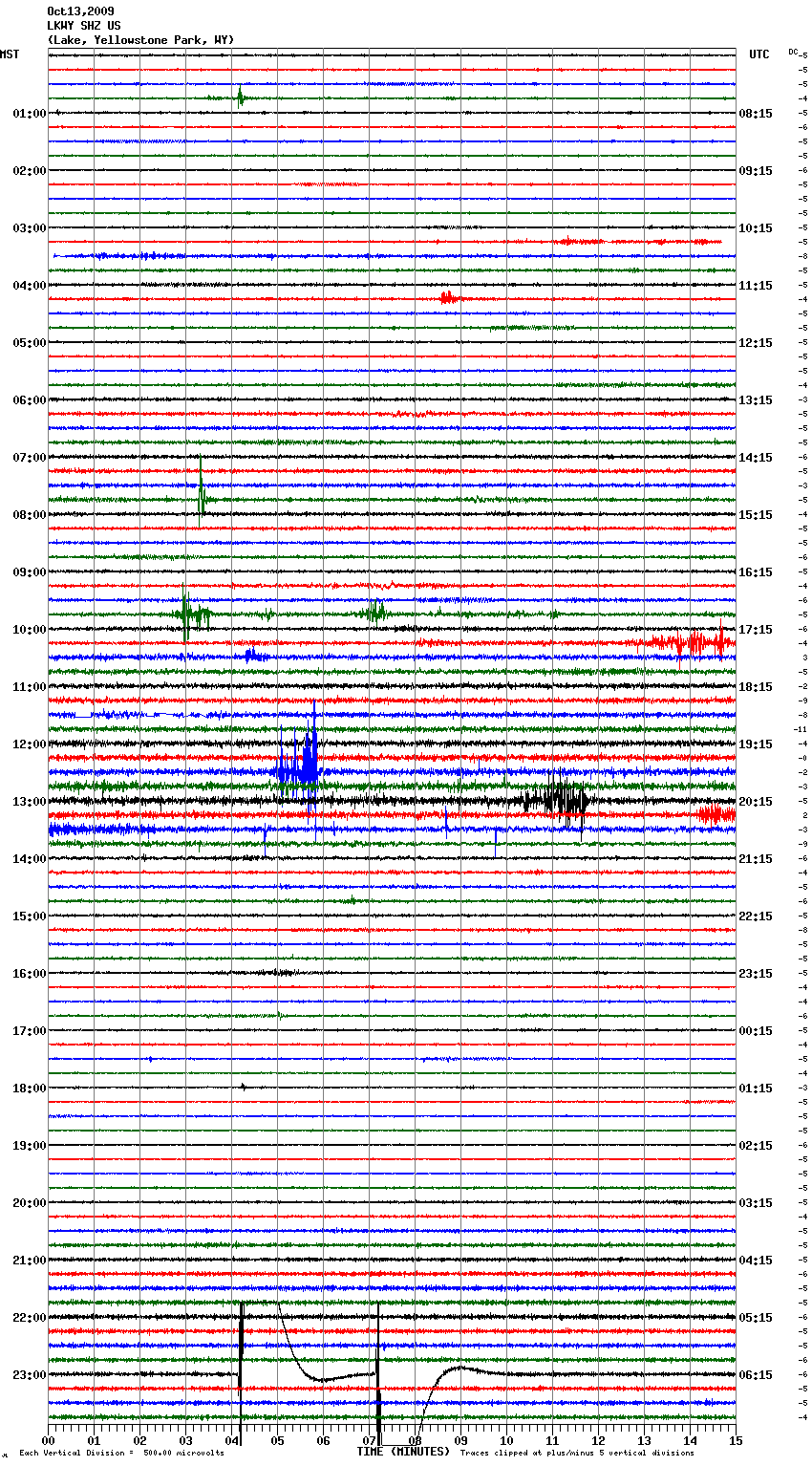Click the 09:15 UTC time label
Viewport: 812px width, 1466px height.
pos(756,171)
